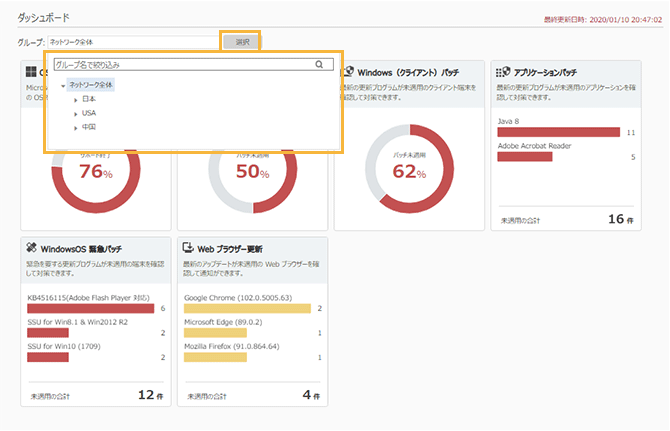Click the magnifier icon in group search

(x=319, y=65)
